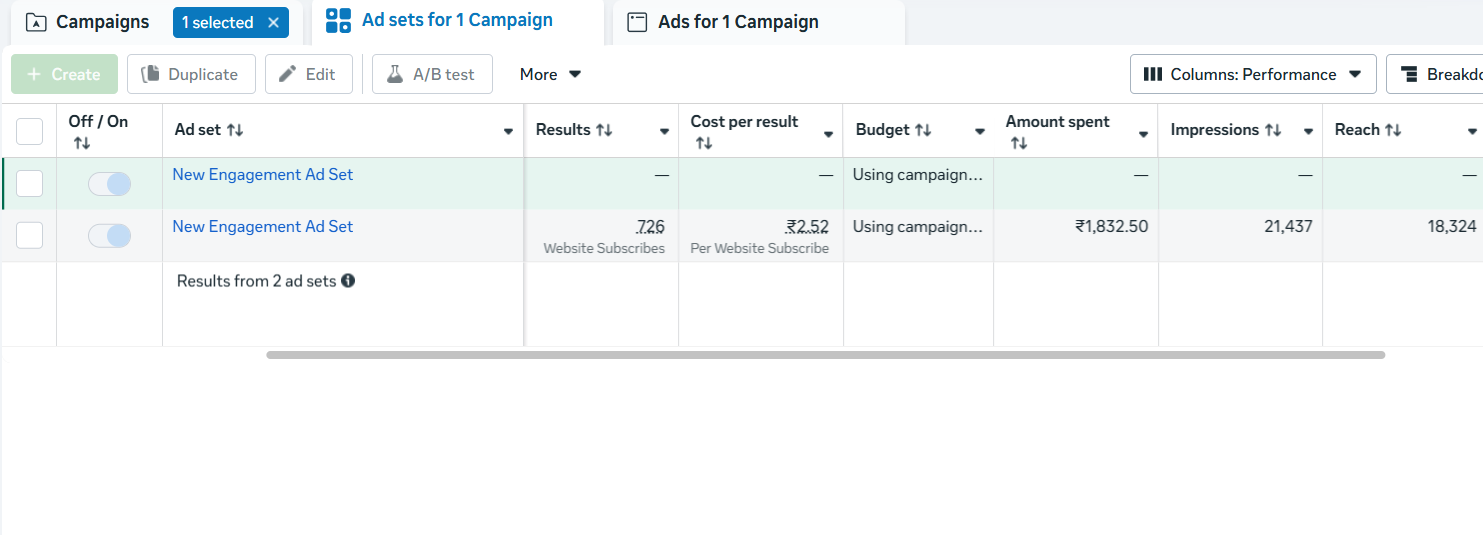Click the Per Website Subscribe label

click(x=760, y=248)
